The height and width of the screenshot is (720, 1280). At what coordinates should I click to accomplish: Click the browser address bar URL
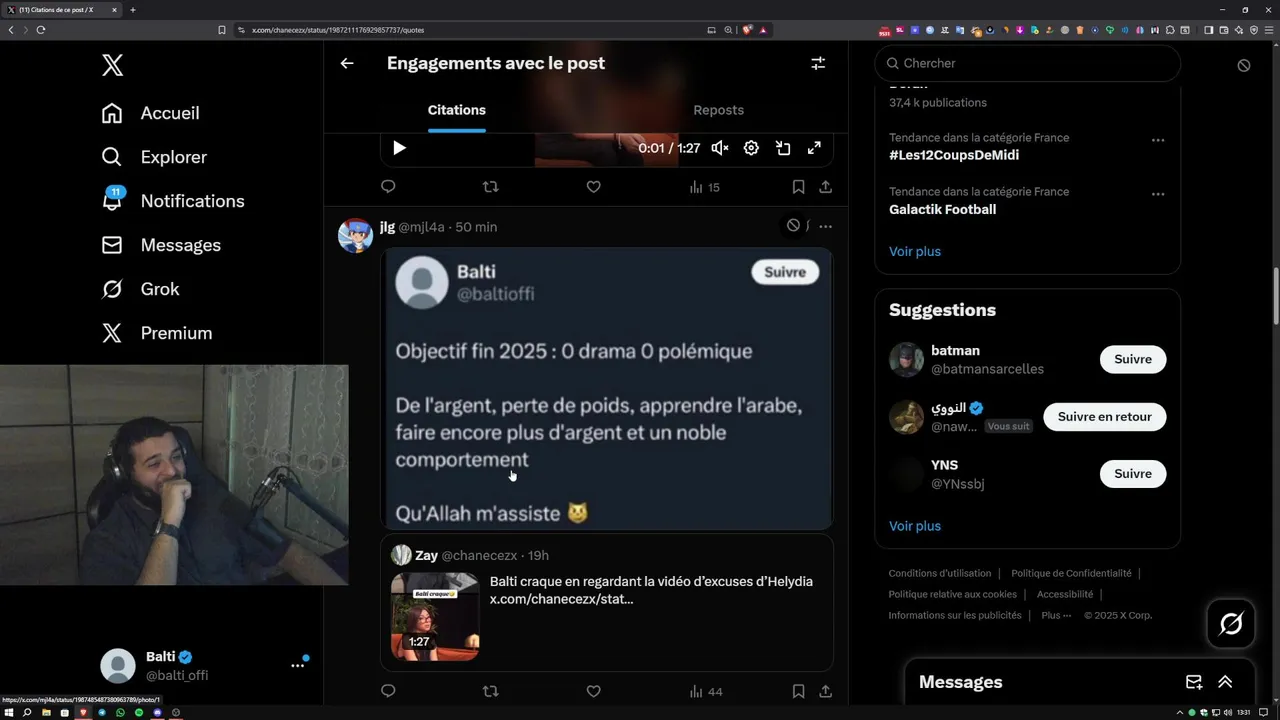click(337, 30)
